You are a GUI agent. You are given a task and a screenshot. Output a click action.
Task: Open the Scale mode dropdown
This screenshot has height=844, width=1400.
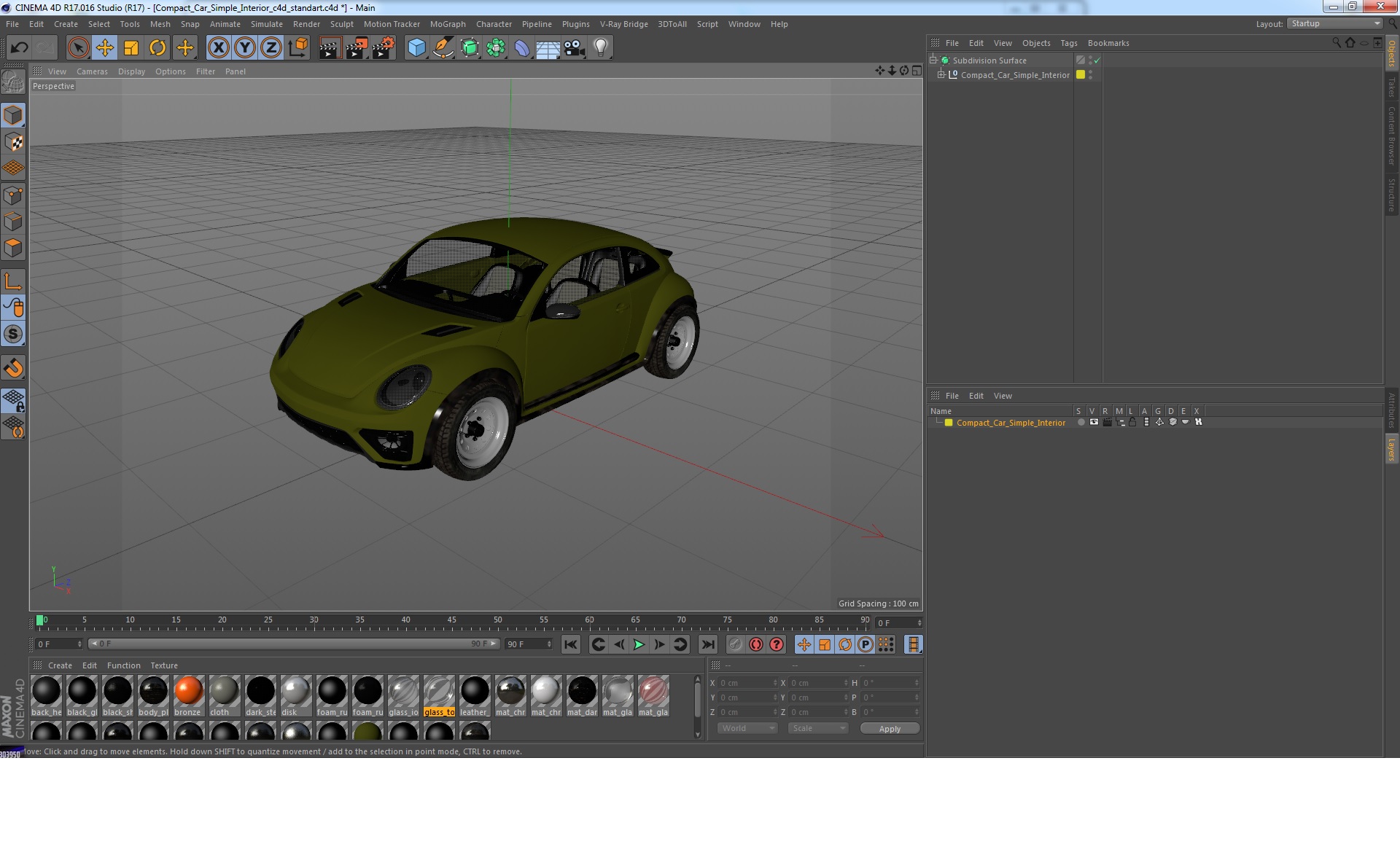[818, 728]
